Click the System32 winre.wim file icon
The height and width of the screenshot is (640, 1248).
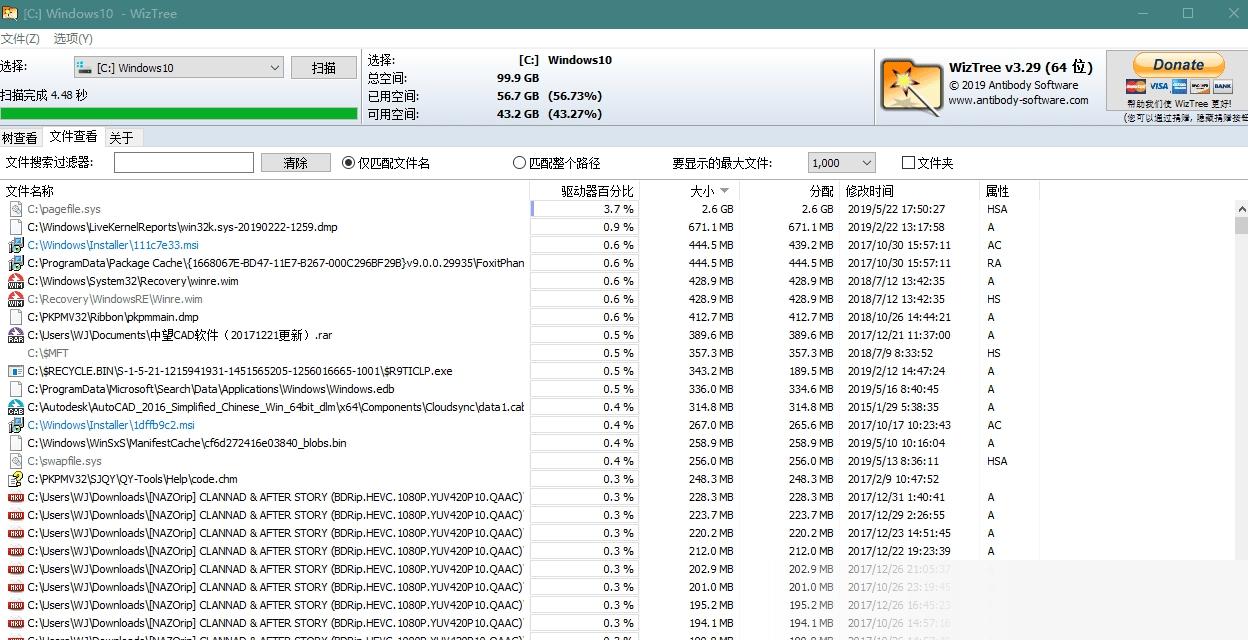click(15, 281)
